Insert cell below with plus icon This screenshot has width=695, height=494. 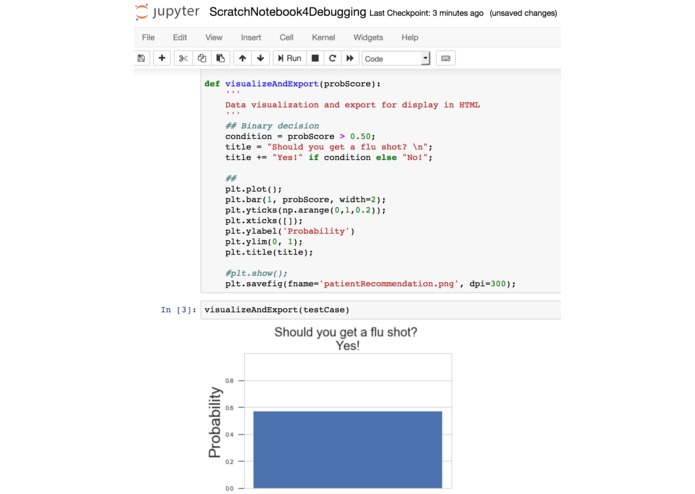click(x=162, y=58)
